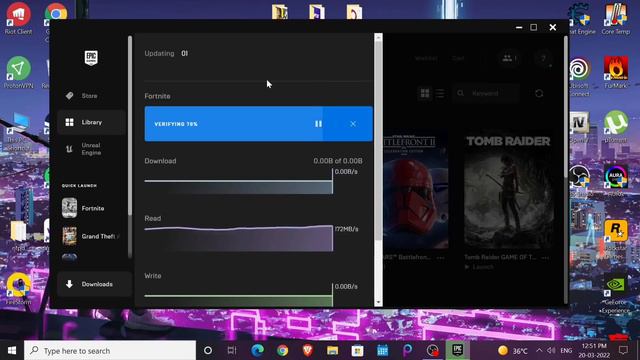Open FurMark desktop shortcut
Viewport: 640px width, 360px height.
point(616,73)
